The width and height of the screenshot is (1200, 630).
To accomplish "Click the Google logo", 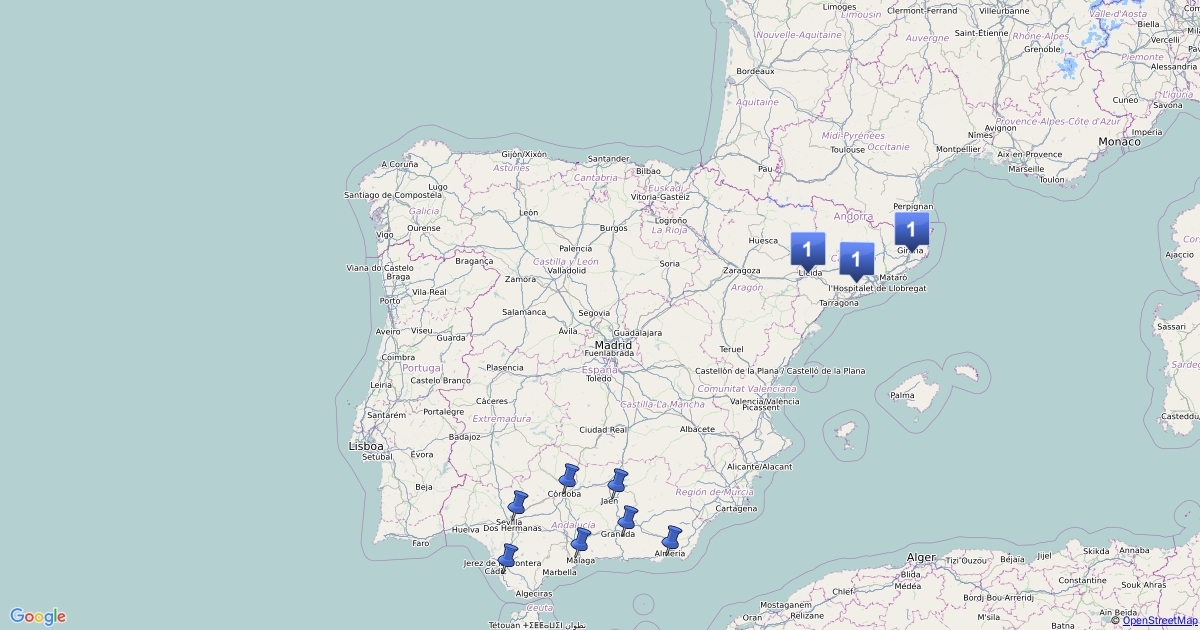I will point(38,616).
